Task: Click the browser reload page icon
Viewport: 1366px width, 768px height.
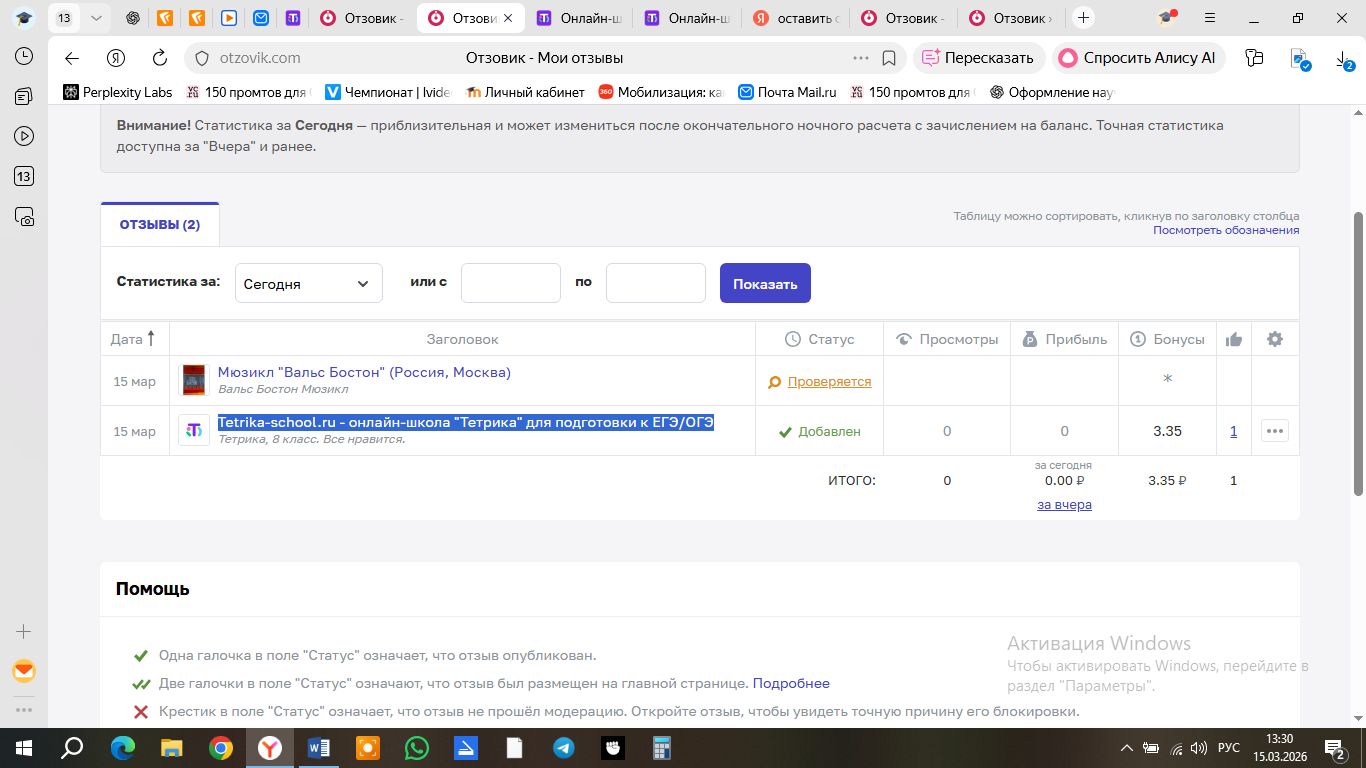Action: tap(160, 58)
